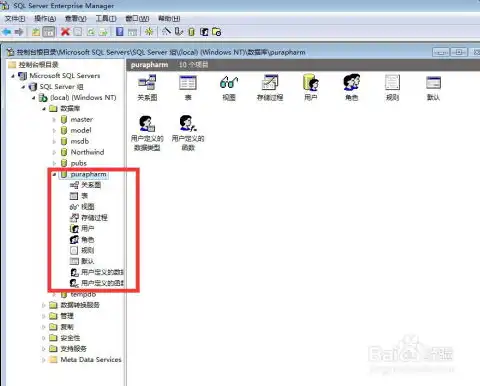Click the Run a Wizard wand icon
The height and width of the screenshot is (386, 480).
click(x=166, y=32)
